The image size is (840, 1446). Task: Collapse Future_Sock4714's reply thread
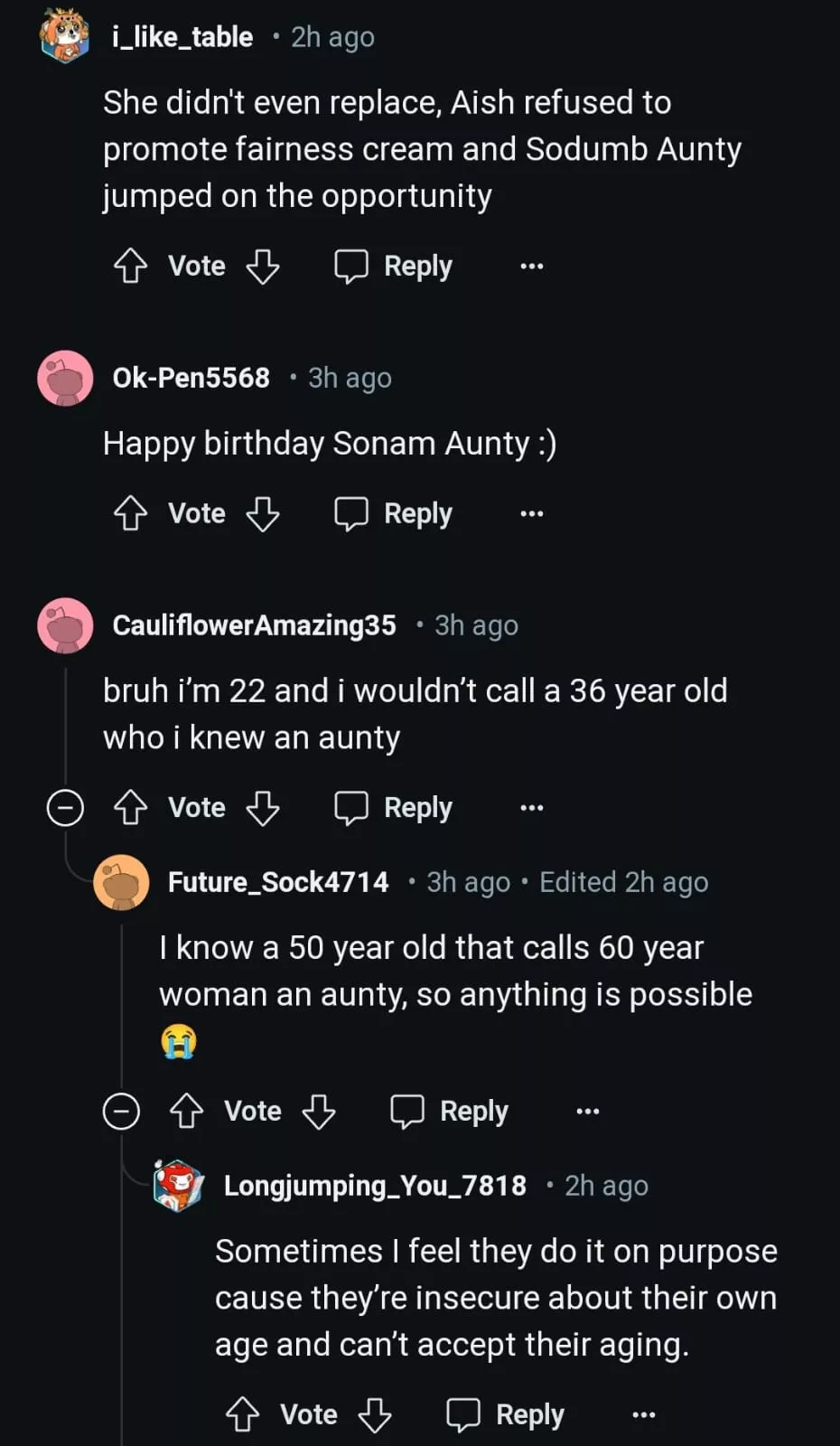[x=121, y=1111]
